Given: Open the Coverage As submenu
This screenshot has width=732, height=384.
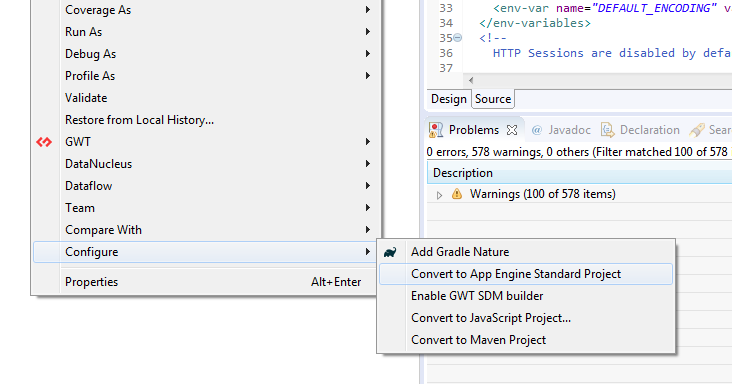Looking at the screenshot, I should pos(205,10).
